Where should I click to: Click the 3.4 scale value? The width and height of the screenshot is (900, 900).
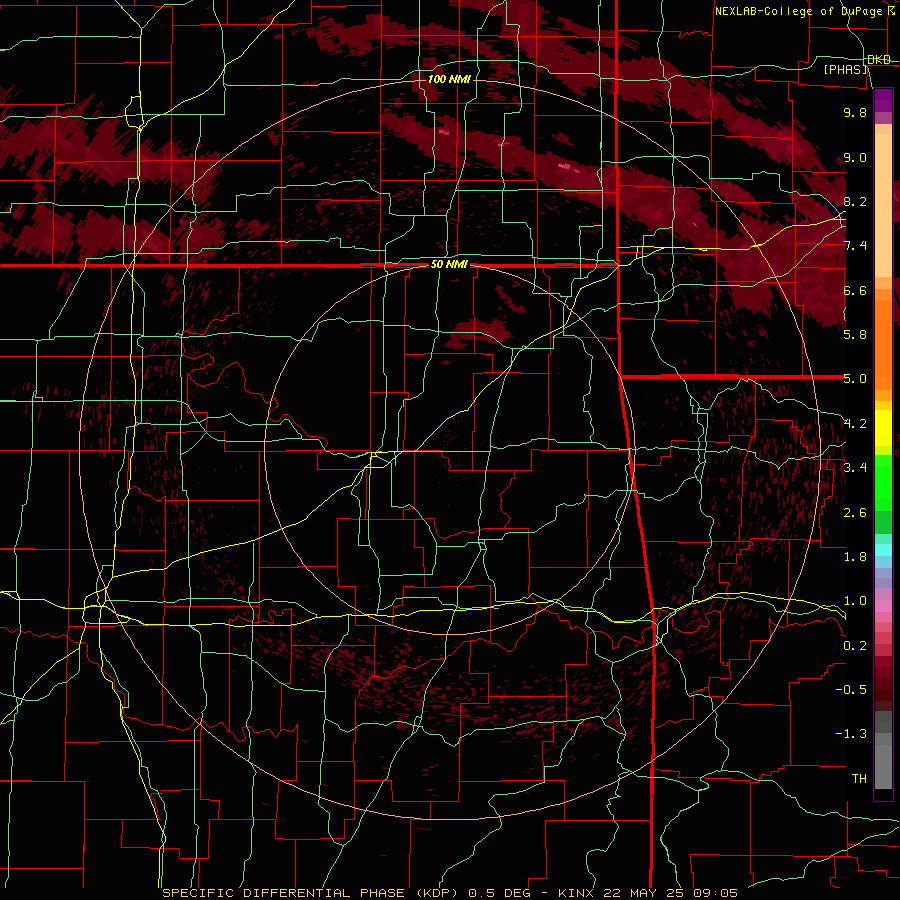point(855,468)
